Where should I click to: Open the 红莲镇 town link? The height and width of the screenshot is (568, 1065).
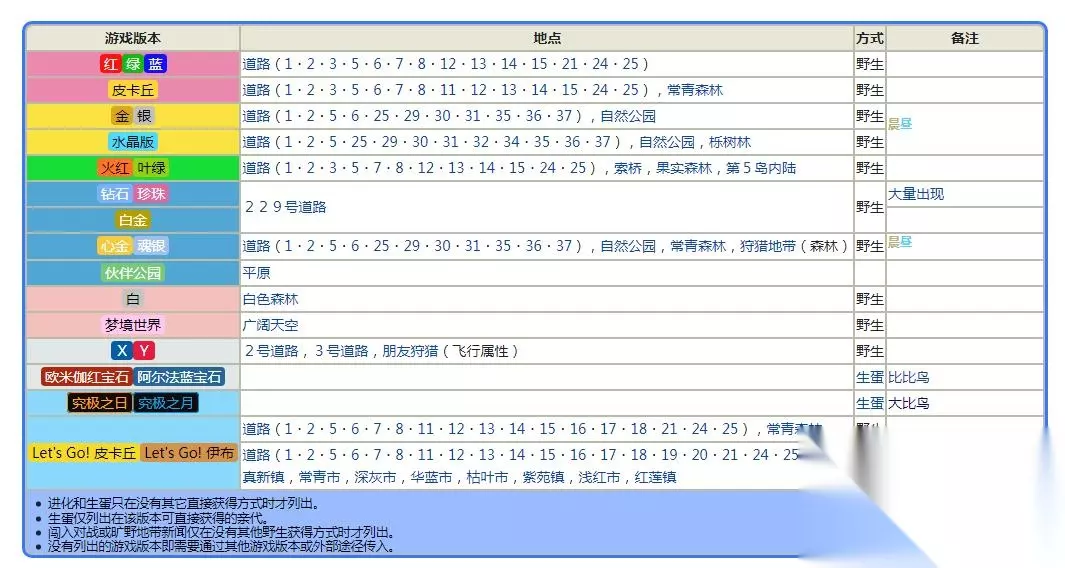click(x=655, y=477)
